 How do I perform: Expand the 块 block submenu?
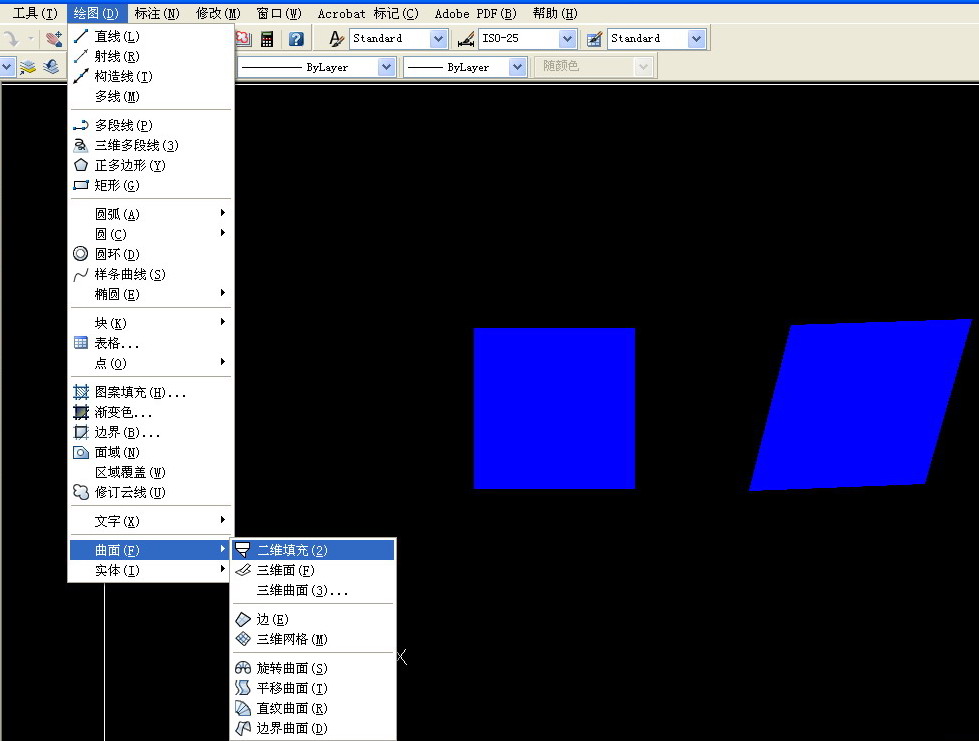[150, 323]
